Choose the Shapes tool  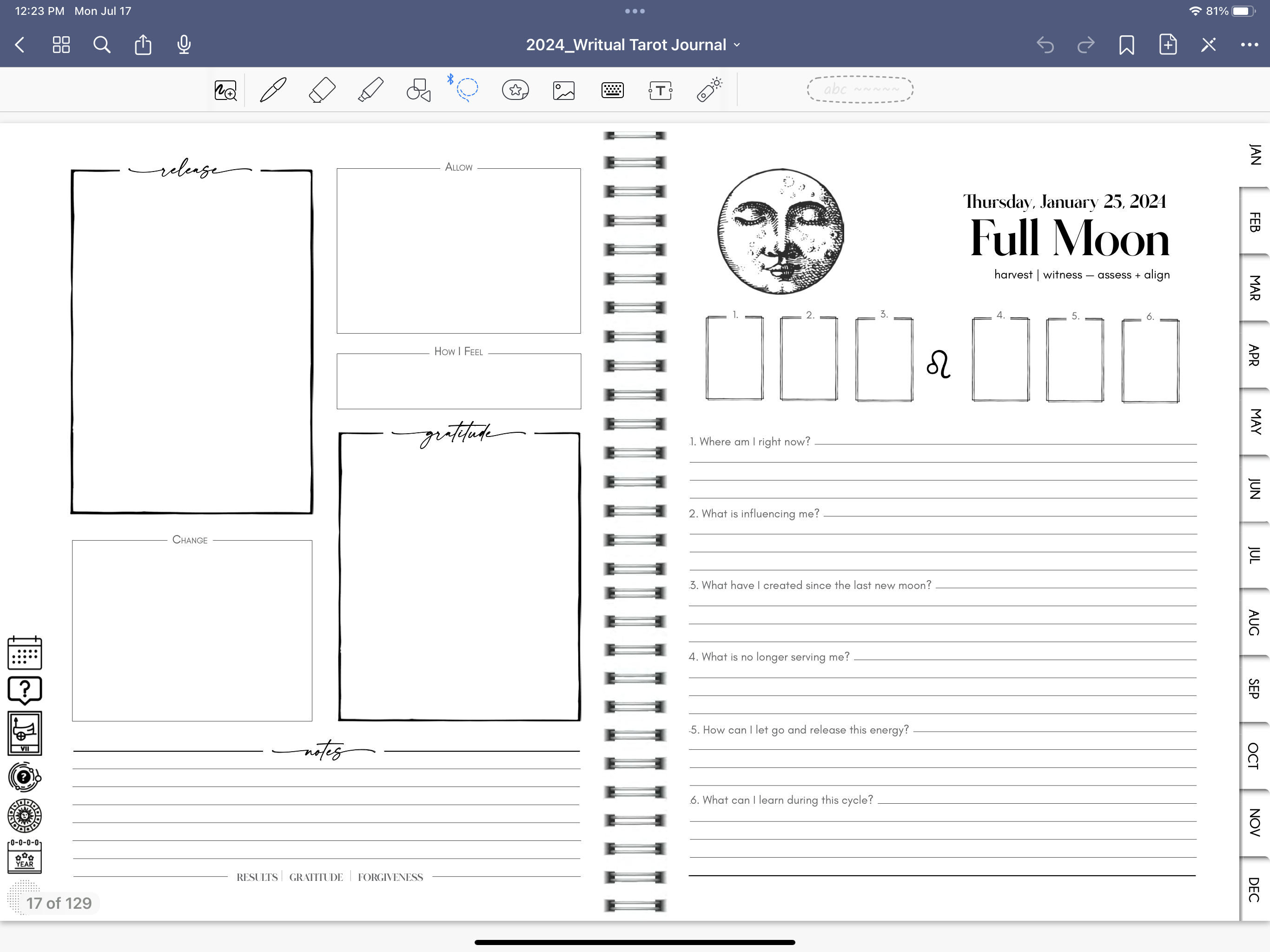(x=418, y=90)
